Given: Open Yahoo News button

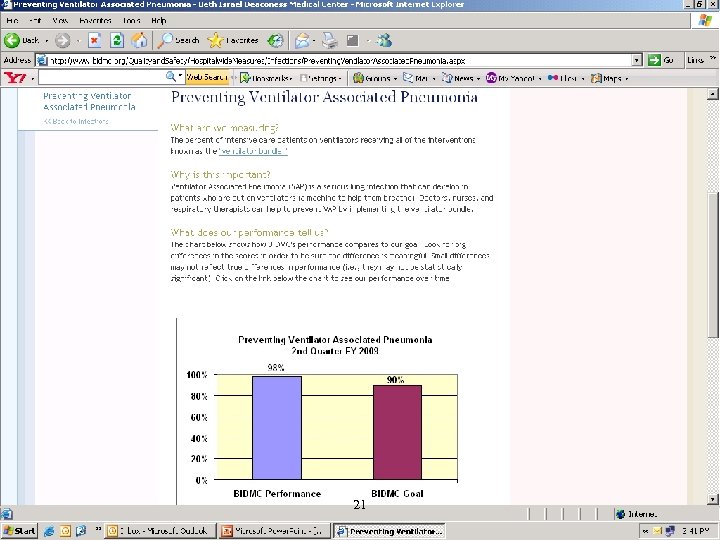Looking at the screenshot, I should (461, 78).
